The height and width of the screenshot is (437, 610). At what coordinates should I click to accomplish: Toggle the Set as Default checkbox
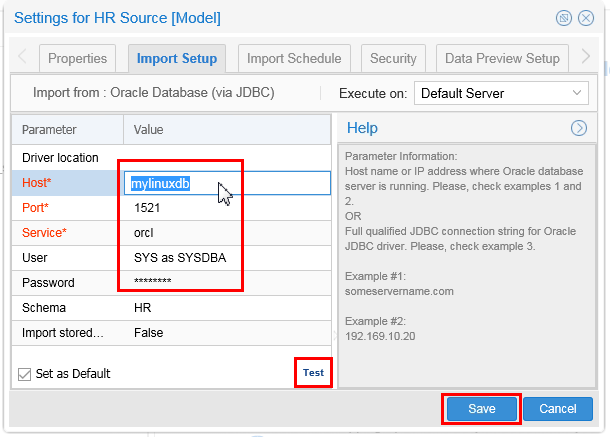click(x=25, y=374)
